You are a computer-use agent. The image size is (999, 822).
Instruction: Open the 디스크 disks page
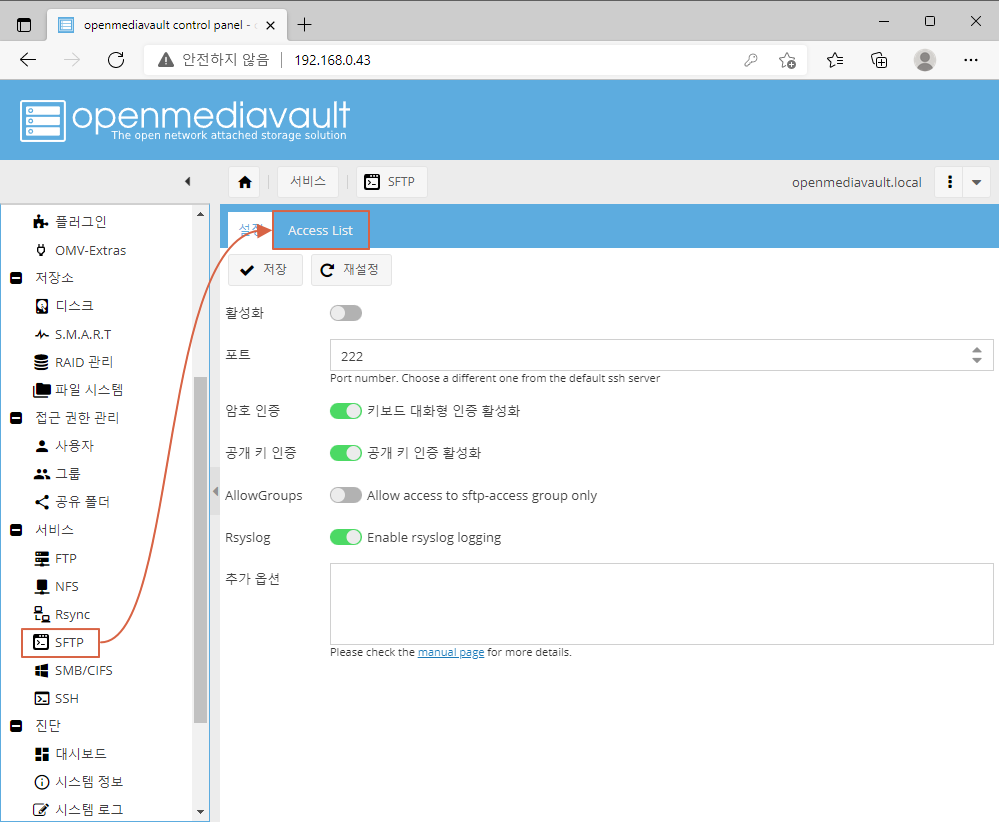(64, 306)
